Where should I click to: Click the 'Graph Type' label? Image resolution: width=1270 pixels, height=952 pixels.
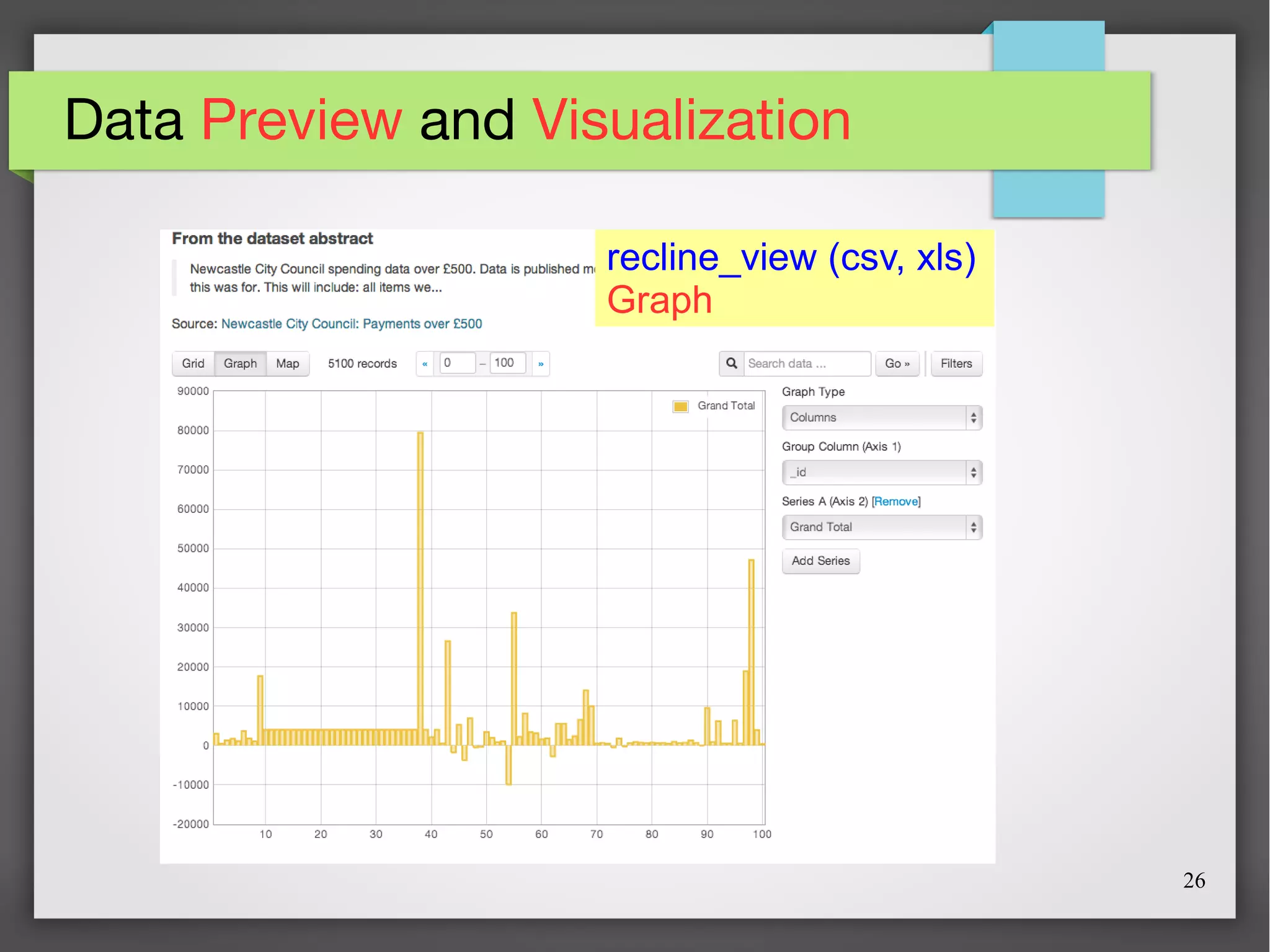click(813, 392)
